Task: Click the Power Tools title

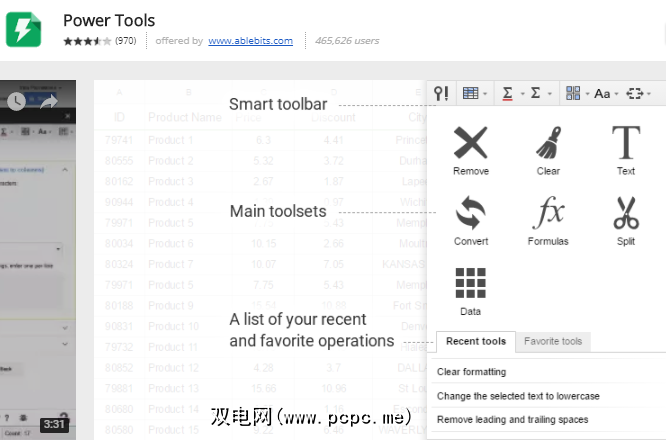Action: [109, 20]
